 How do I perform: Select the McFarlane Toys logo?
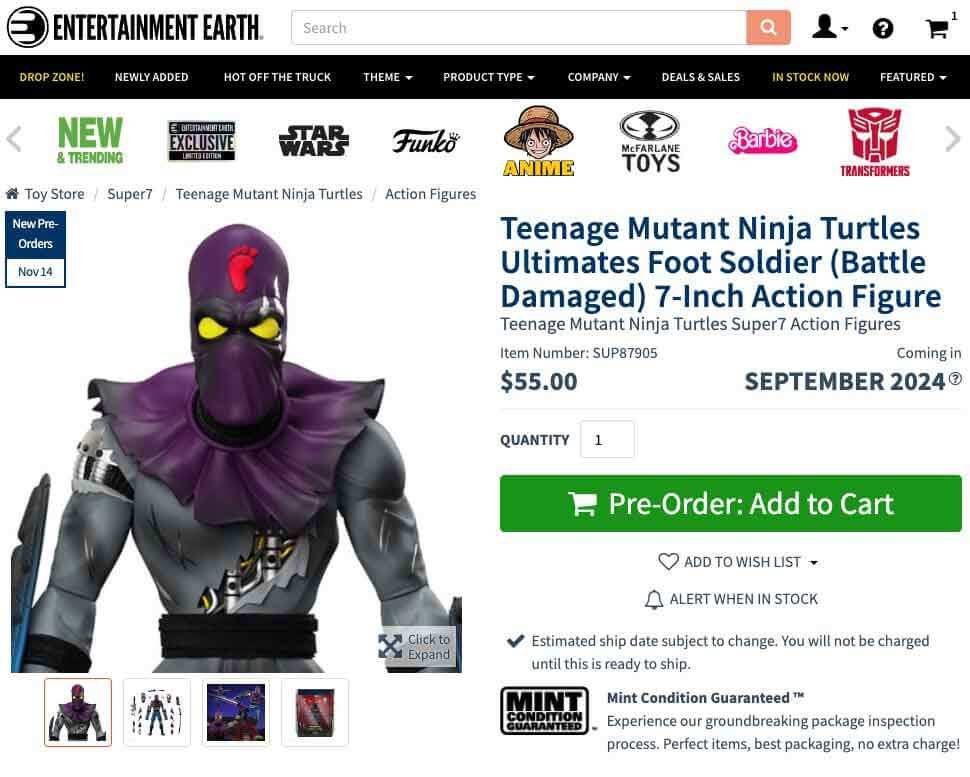(x=649, y=140)
